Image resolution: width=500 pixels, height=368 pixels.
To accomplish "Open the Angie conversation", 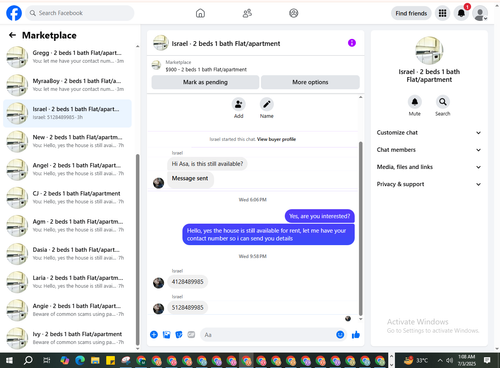I will tap(67, 310).
